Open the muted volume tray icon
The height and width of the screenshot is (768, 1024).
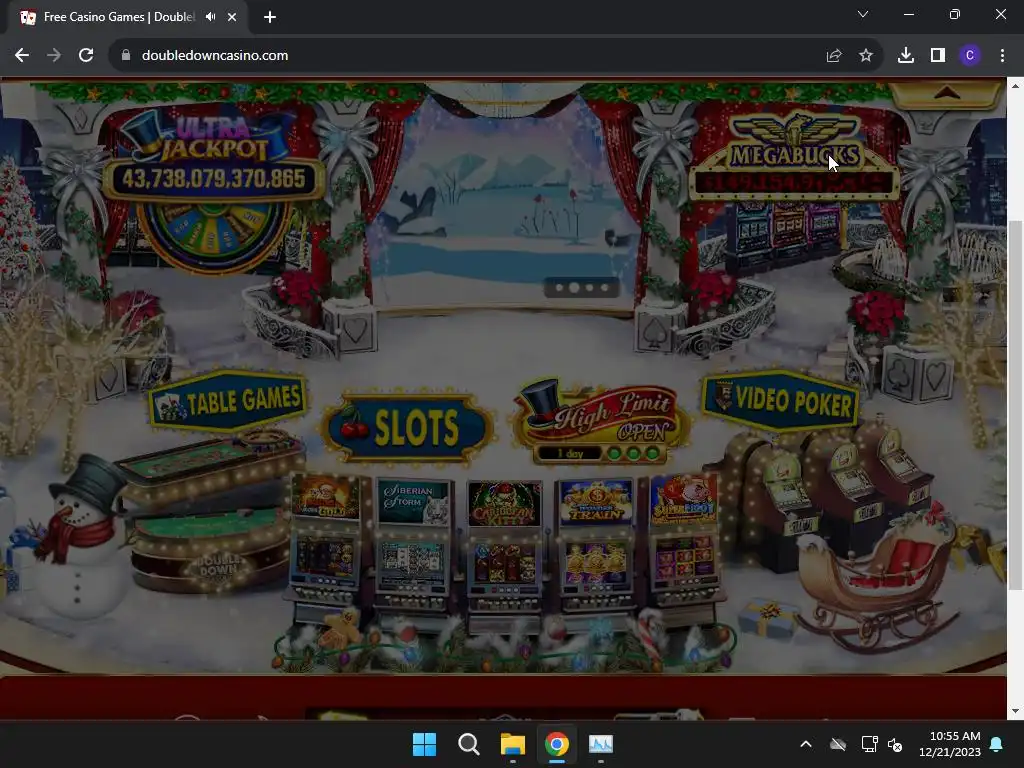[x=895, y=744]
